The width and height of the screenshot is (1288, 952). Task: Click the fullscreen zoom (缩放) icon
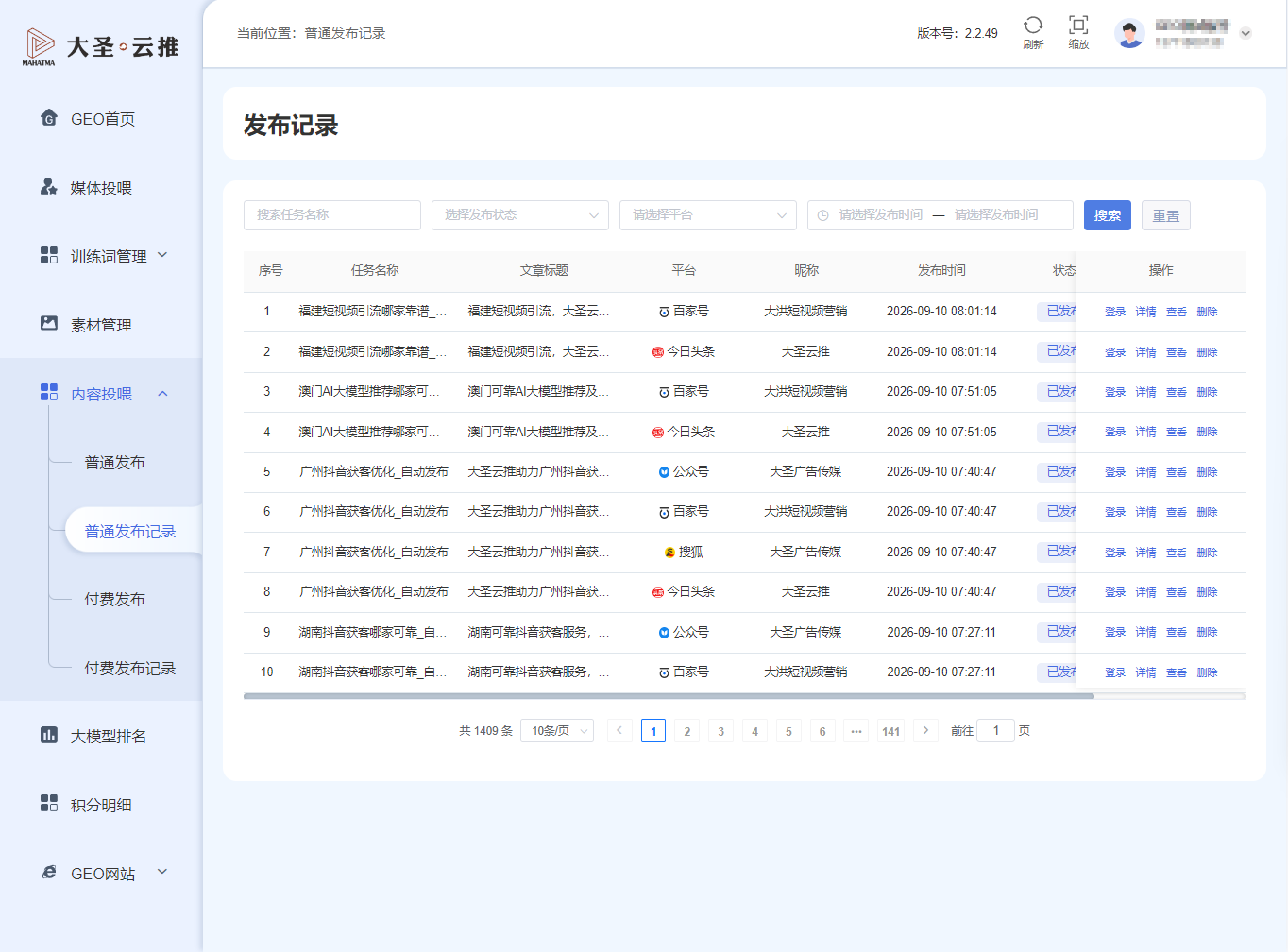click(x=1078, y=25)
